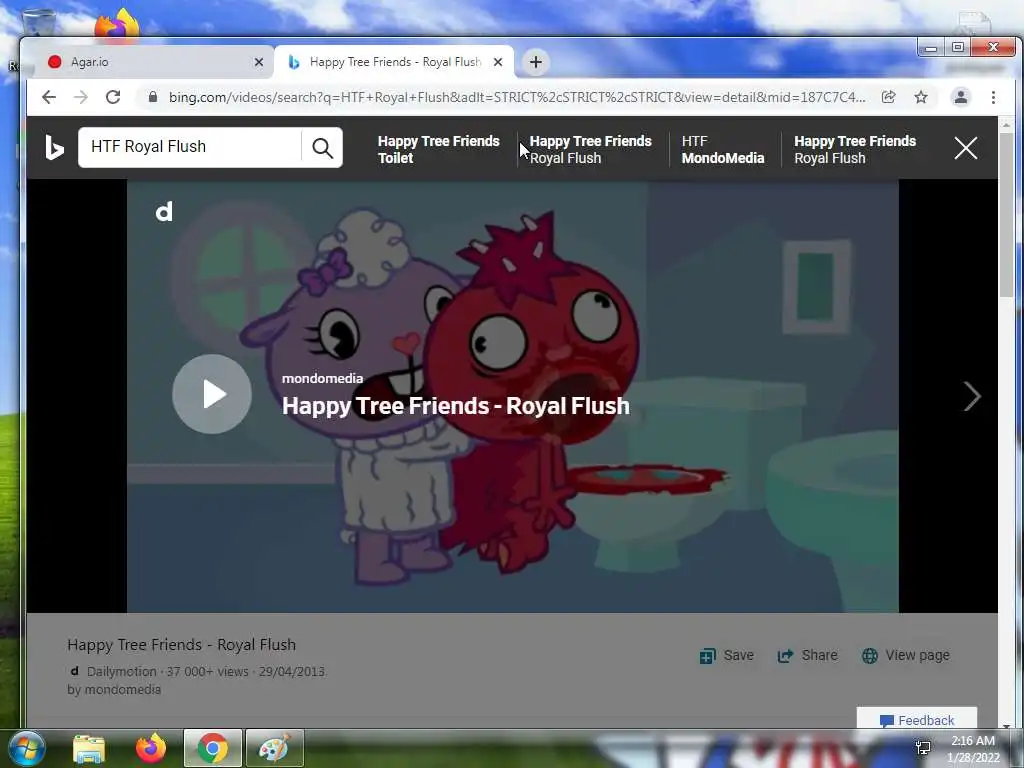
Task: Close the Happy Tree Friends tab
Action: point(498,62)
